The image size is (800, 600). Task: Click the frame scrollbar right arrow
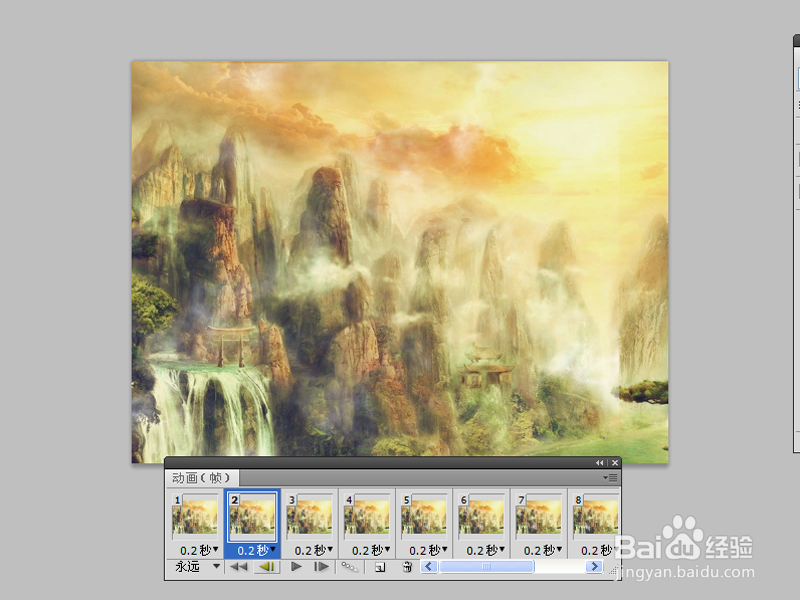click(594, 566)
